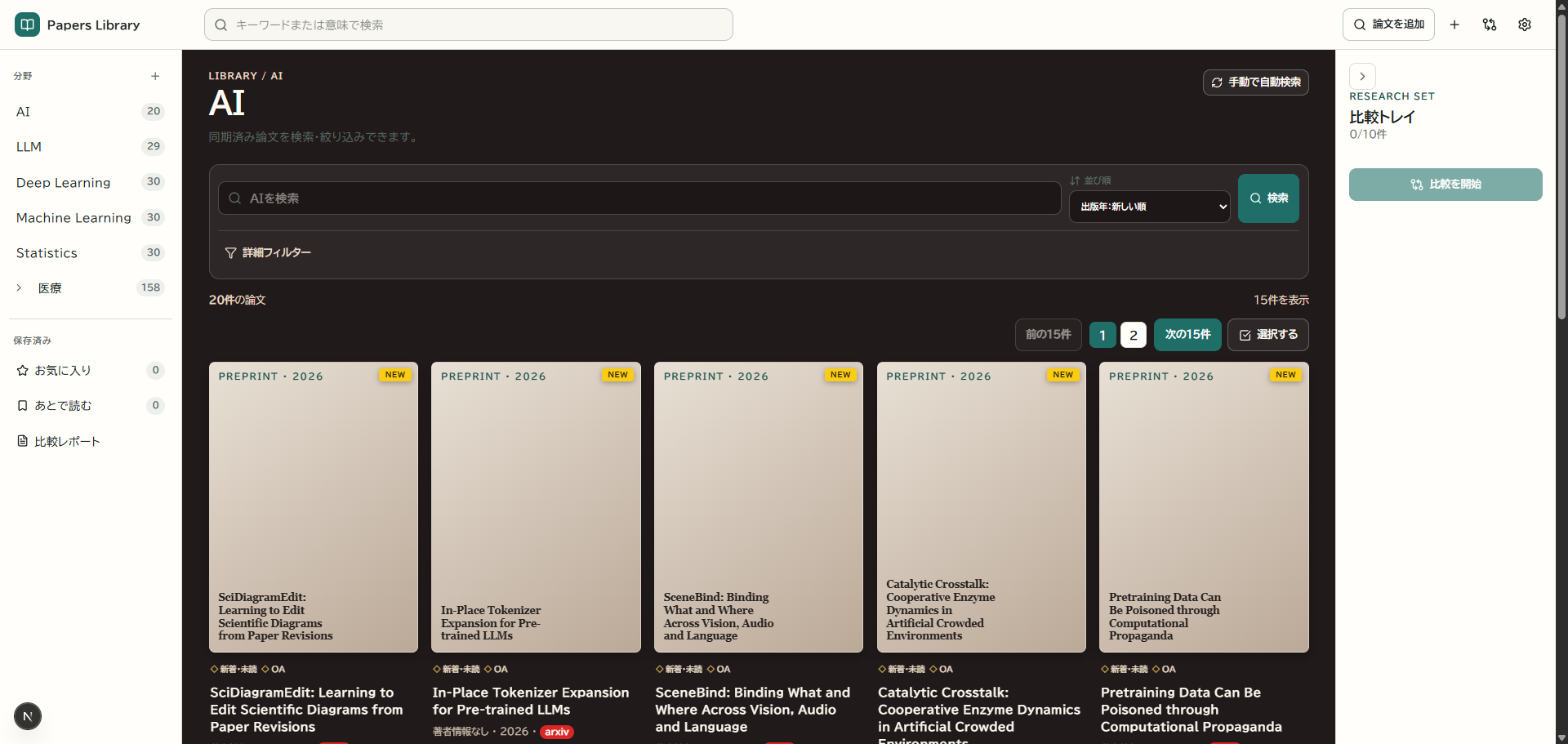The width and height of the screenshot is (1568, 744).
Task: Click LIBRARY in the breadcrumb
Action: pyautogui.click(x=233, y=76)
